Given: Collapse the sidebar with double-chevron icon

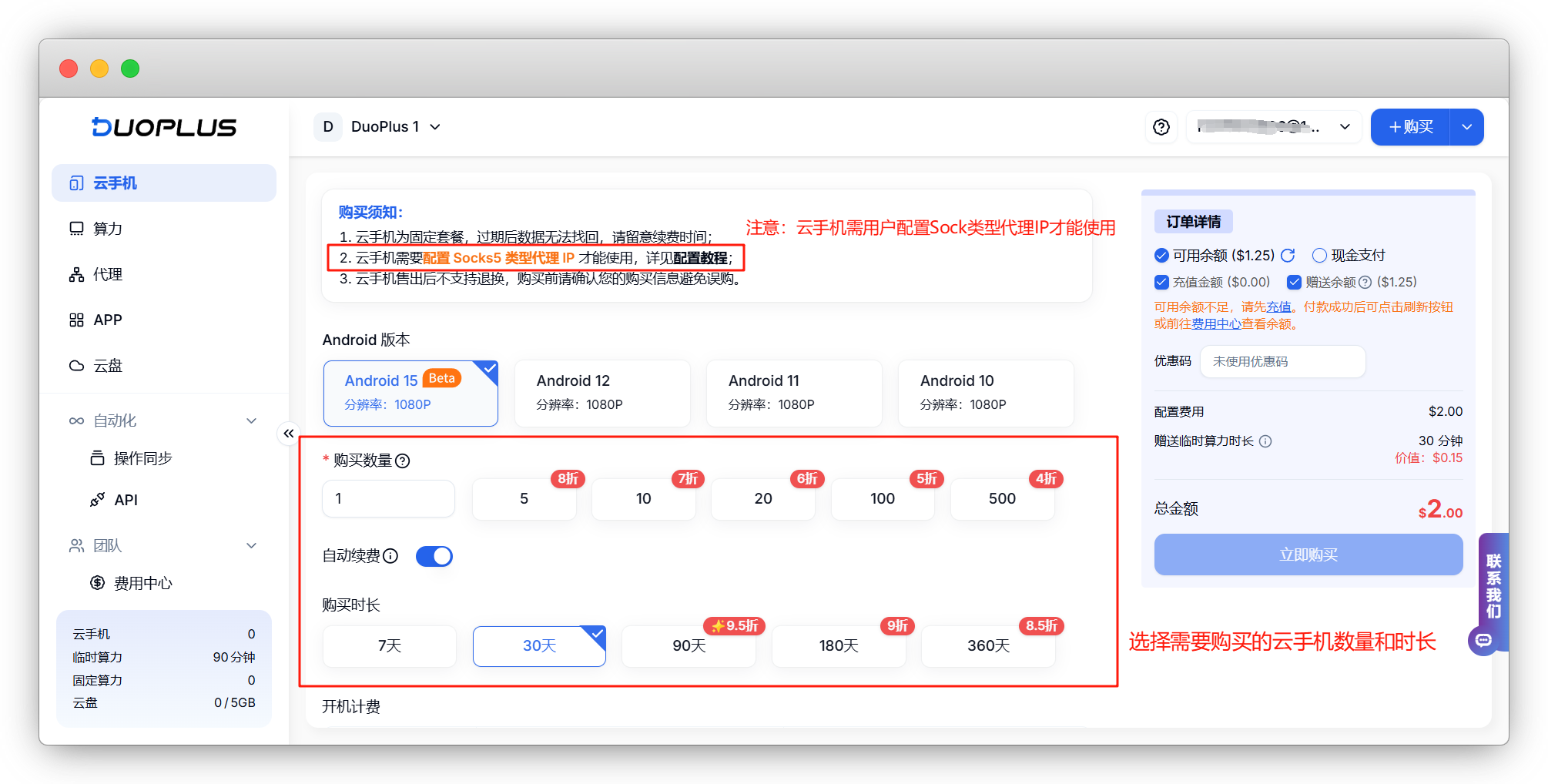Looking at the screenshot, I should tap(288, 434).
